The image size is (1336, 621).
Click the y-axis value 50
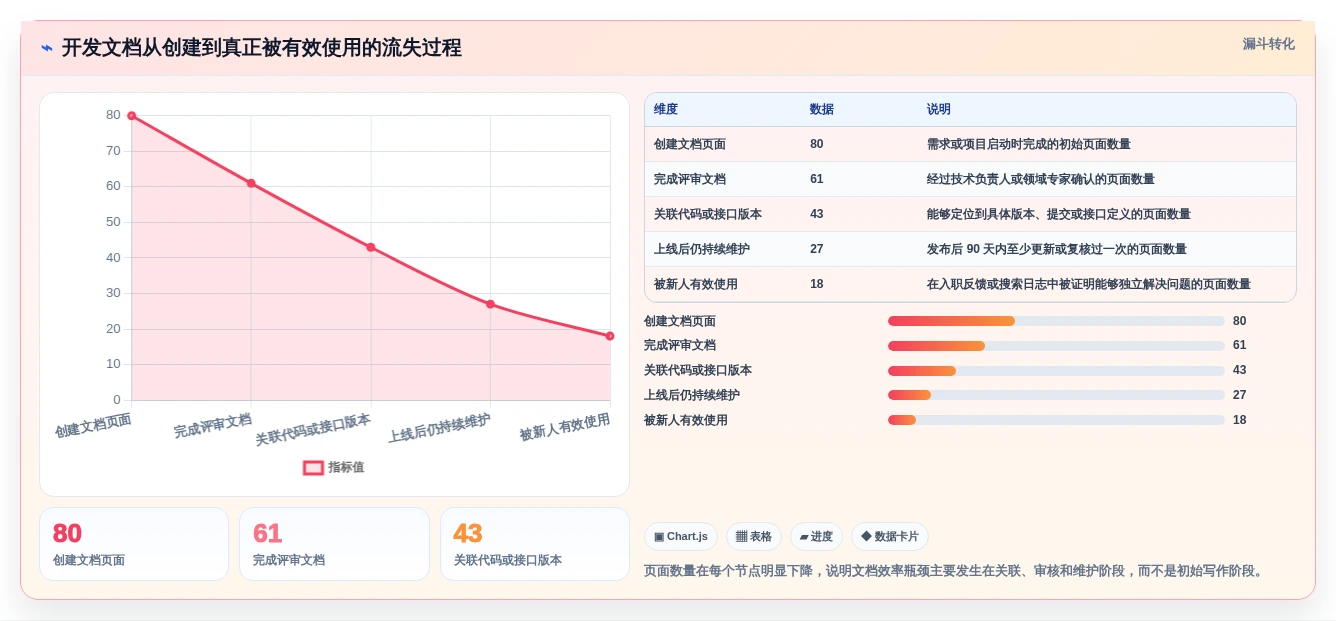[113, 222]
